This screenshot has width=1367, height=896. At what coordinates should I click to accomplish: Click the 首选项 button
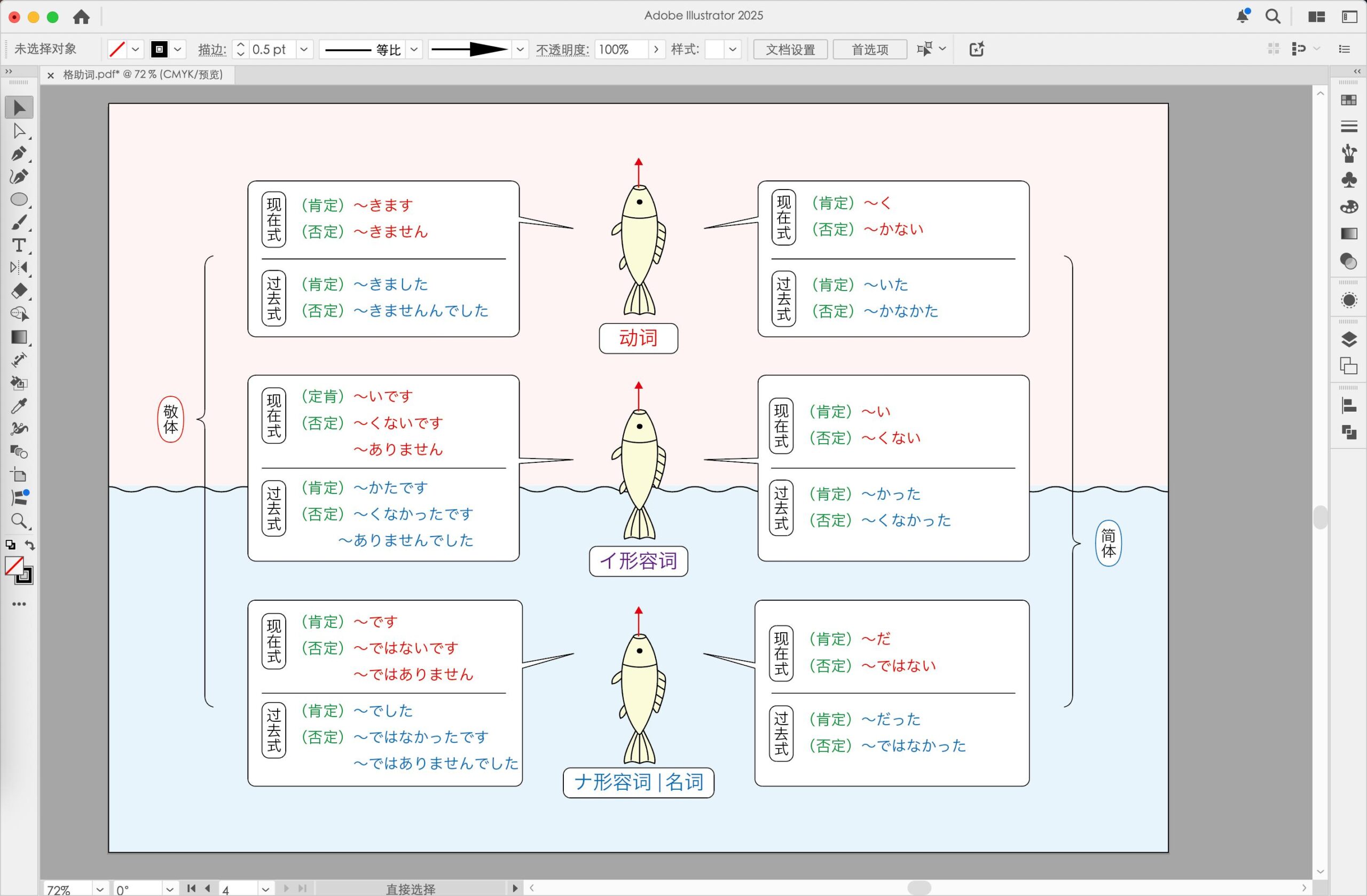[x=869, y=50]
